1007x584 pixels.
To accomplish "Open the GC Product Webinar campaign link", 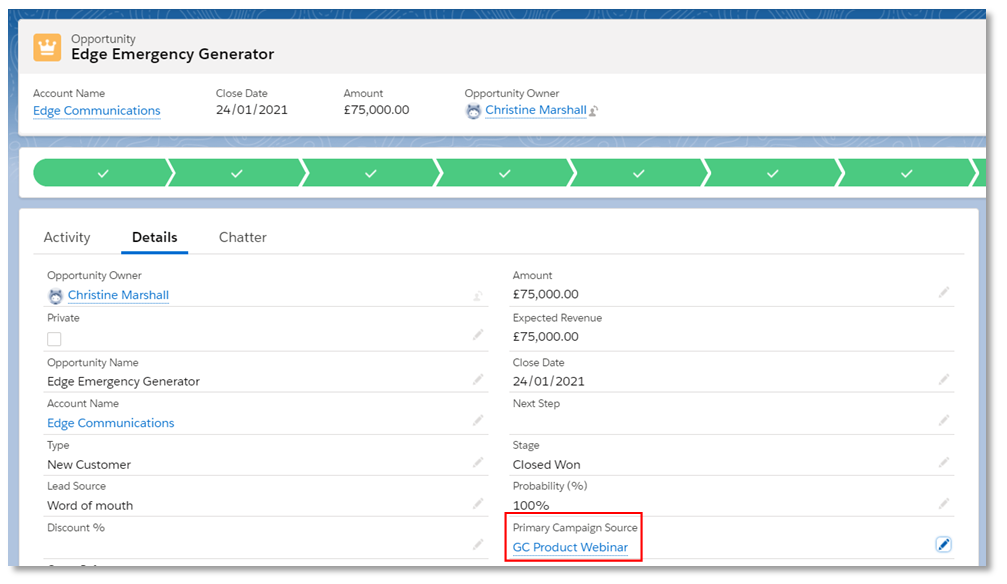I will coord(570,547).
